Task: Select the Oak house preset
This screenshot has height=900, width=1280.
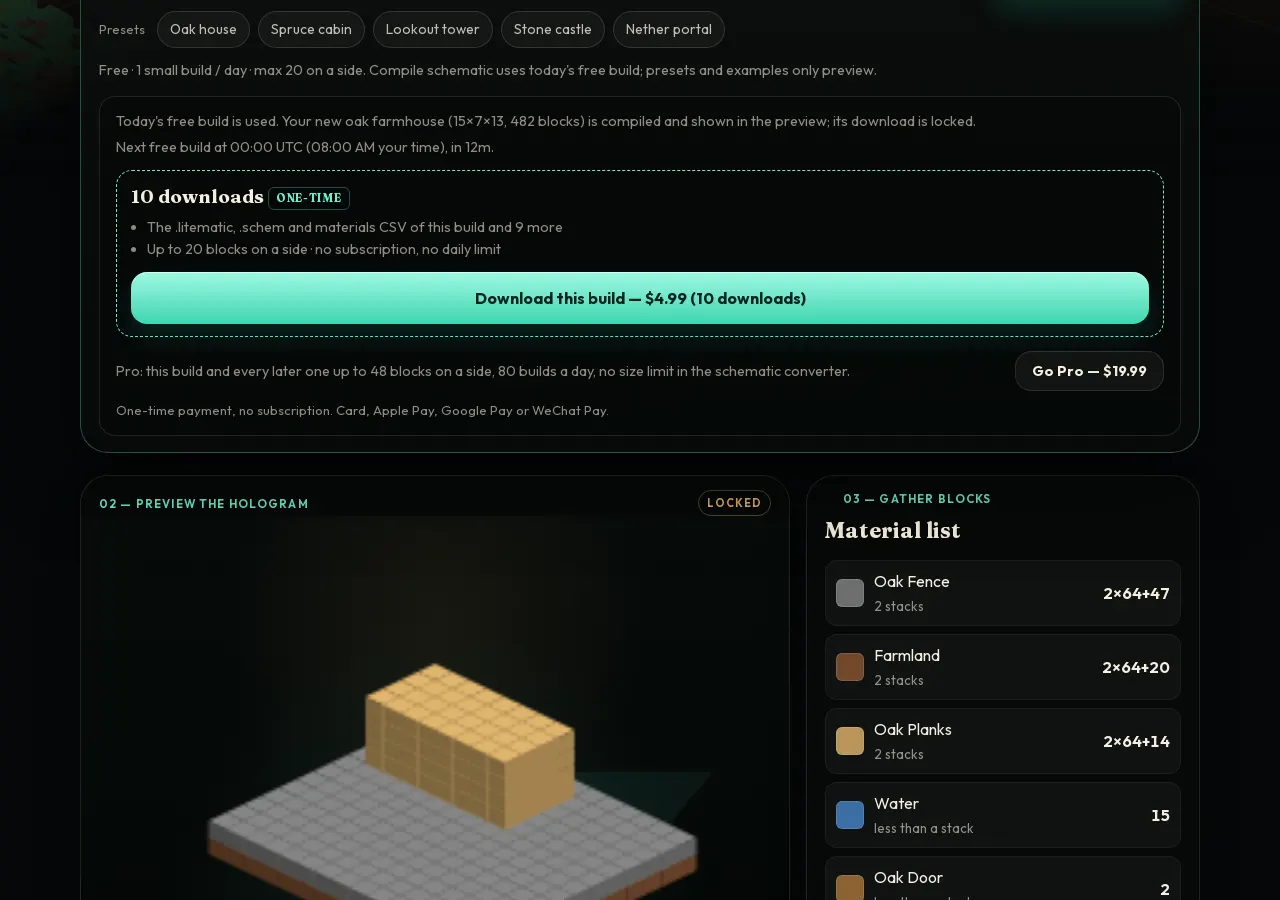Action: click(203, 29)
